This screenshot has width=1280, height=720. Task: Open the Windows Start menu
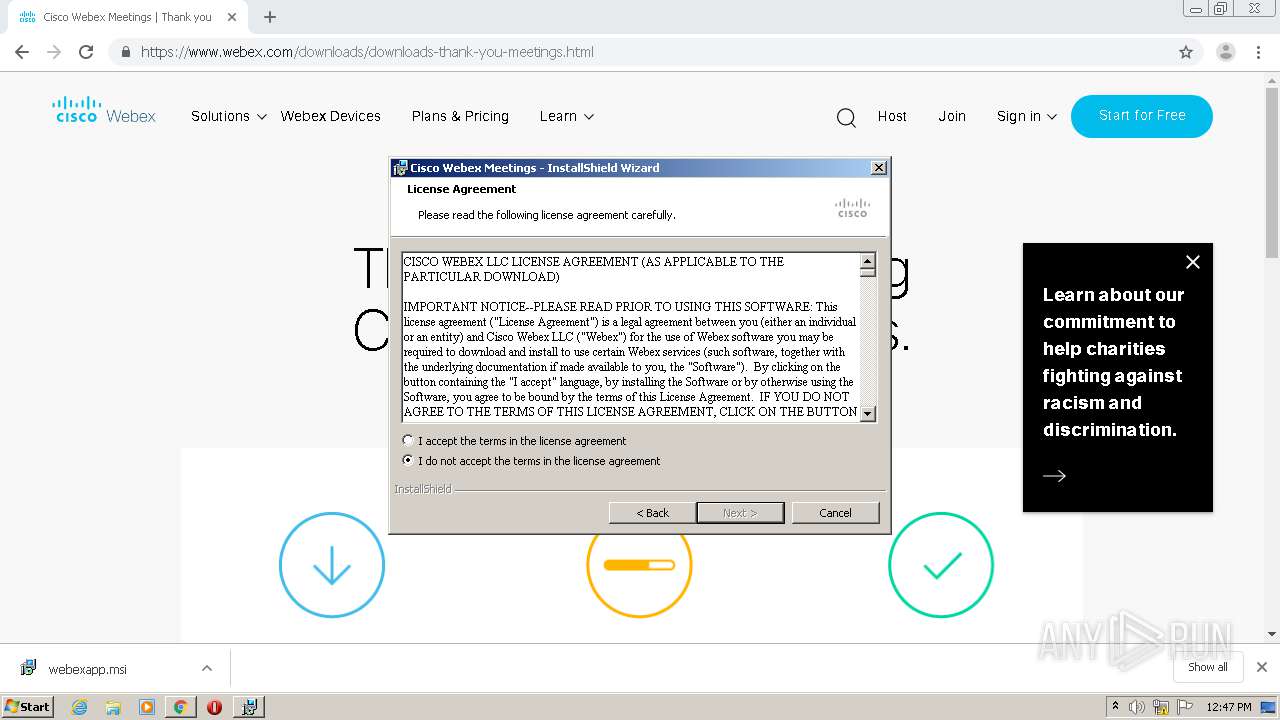[28, 707]
